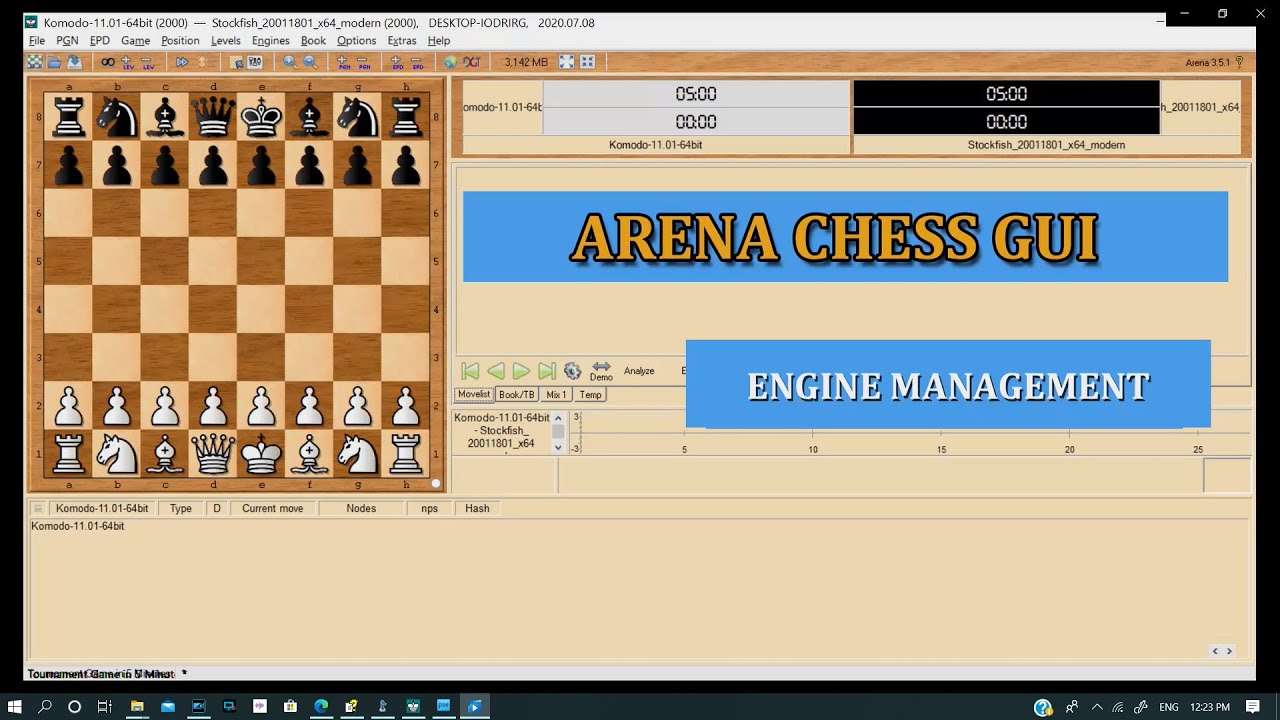The width and height of the screenshot is (1280, 720).
Task: Select the white pawn on e2
Action: (261, 407)
